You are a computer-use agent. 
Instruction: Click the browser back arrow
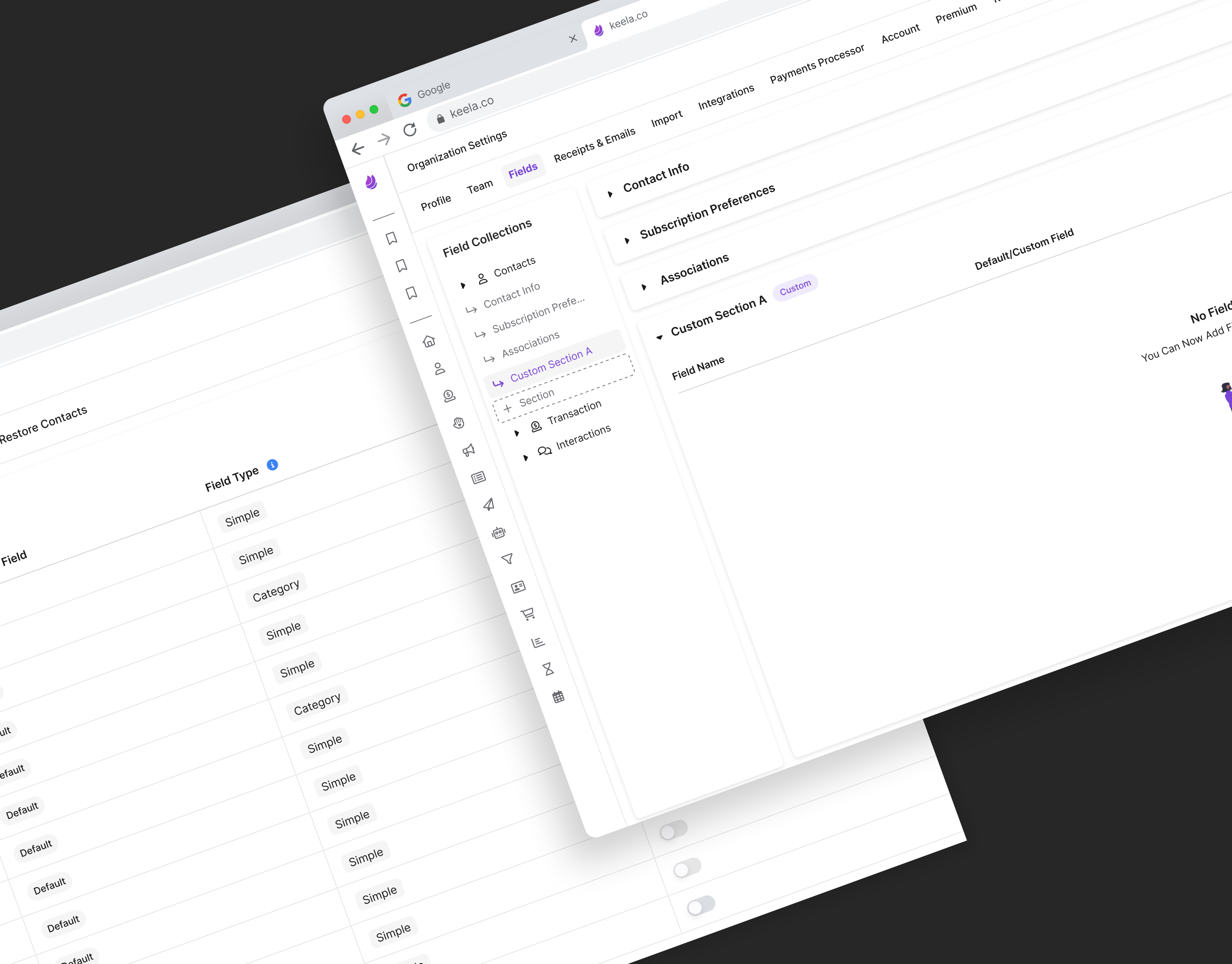tap(358, 149)
